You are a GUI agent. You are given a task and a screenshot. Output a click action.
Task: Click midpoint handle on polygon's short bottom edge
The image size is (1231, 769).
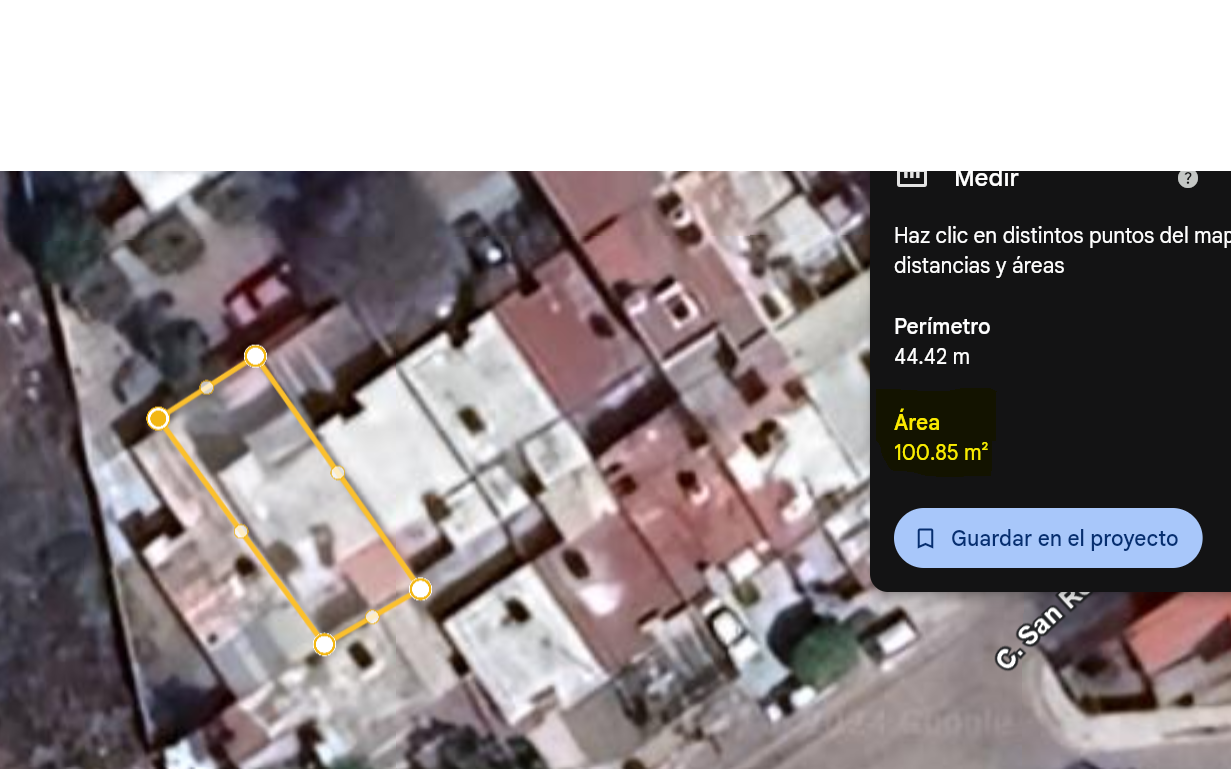372,617
